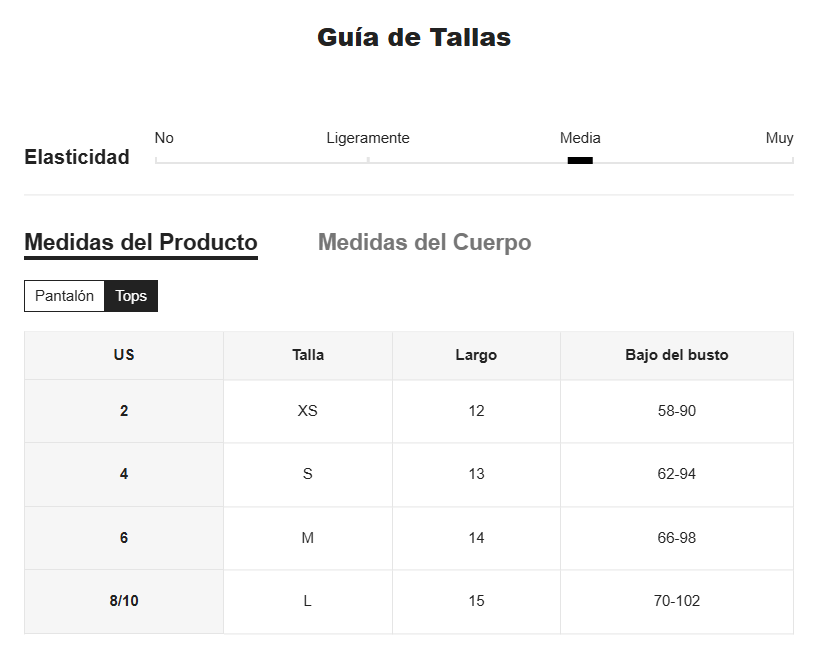Select the Medidas del Producto tab

click(x=141, y=242)
